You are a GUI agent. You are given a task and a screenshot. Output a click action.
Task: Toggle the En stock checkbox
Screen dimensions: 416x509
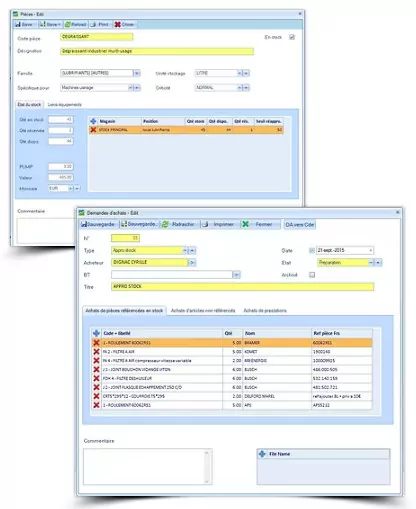pos(292,37)
